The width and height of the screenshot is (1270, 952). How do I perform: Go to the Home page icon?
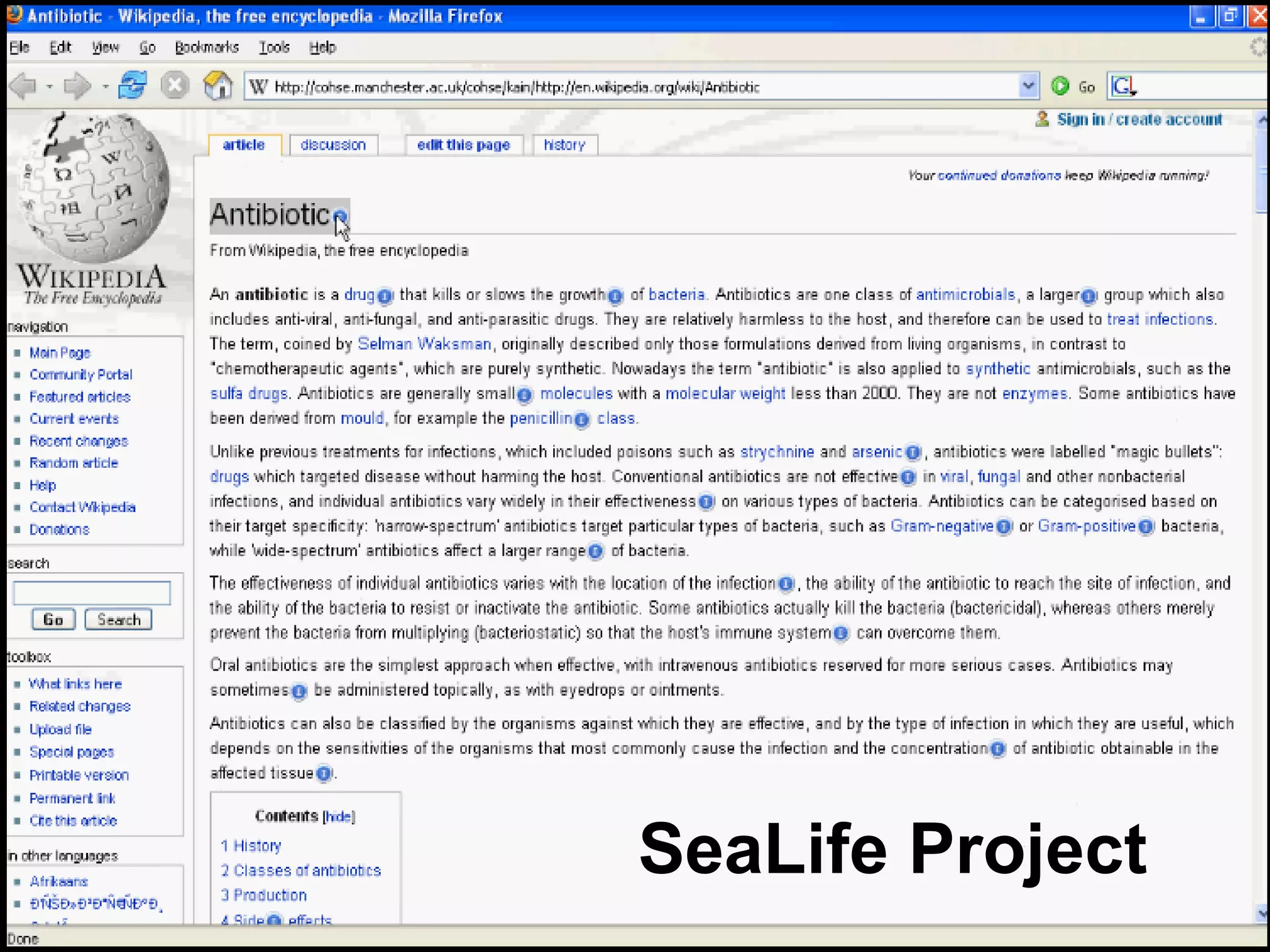point(218,85)
